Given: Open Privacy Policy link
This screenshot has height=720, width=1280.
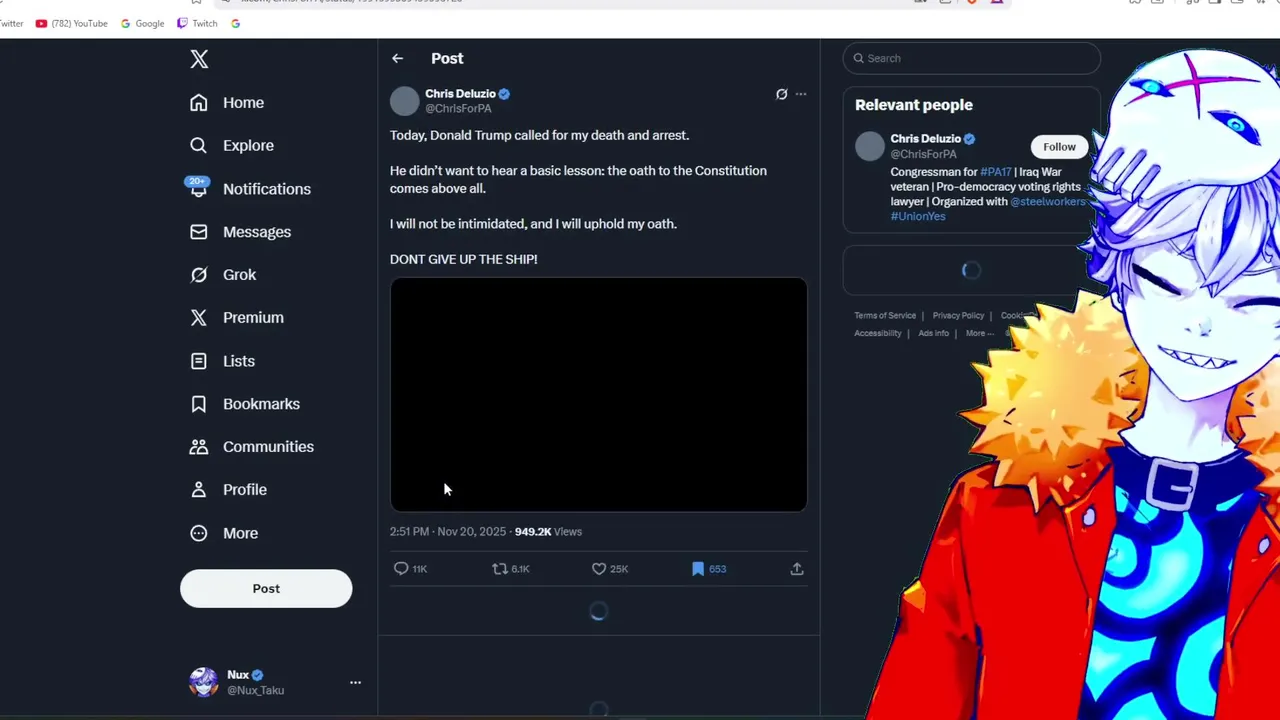Looking at the screenshot, I should (958, 316).
